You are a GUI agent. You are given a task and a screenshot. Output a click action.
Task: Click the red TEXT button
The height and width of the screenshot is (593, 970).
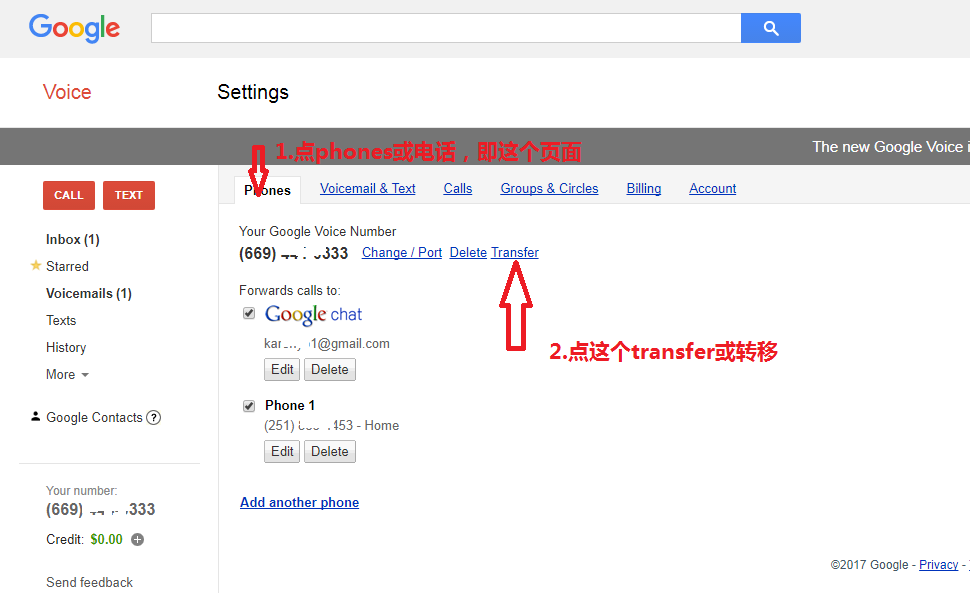129,195
